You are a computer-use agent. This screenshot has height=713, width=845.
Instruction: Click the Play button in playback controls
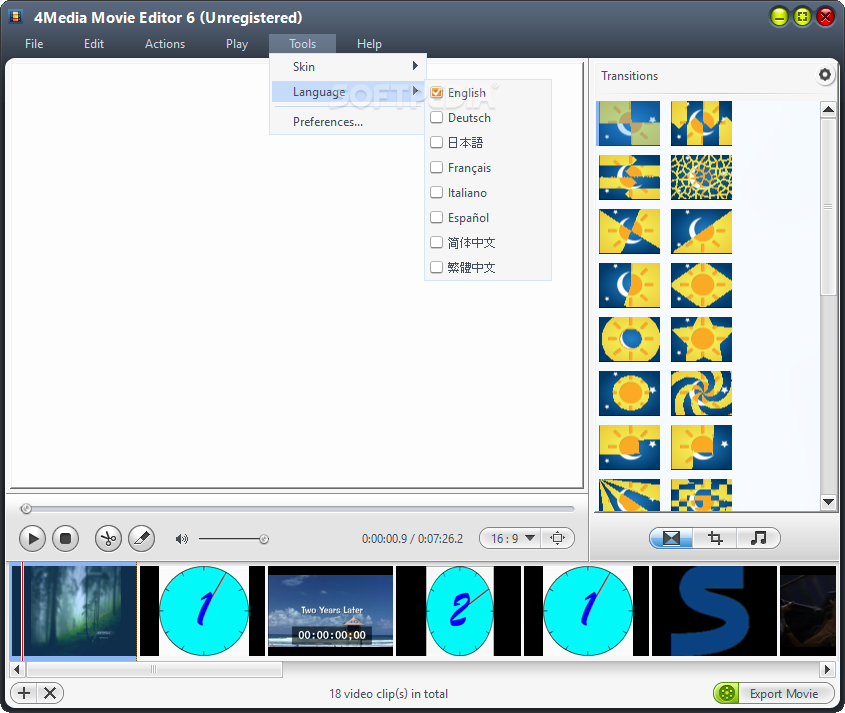tap(32, 538)
